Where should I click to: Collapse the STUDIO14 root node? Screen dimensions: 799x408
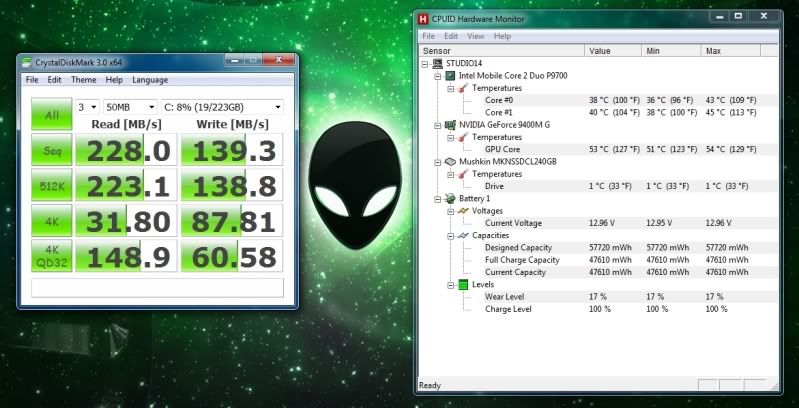pyautogui.click(x=425, y=64)
